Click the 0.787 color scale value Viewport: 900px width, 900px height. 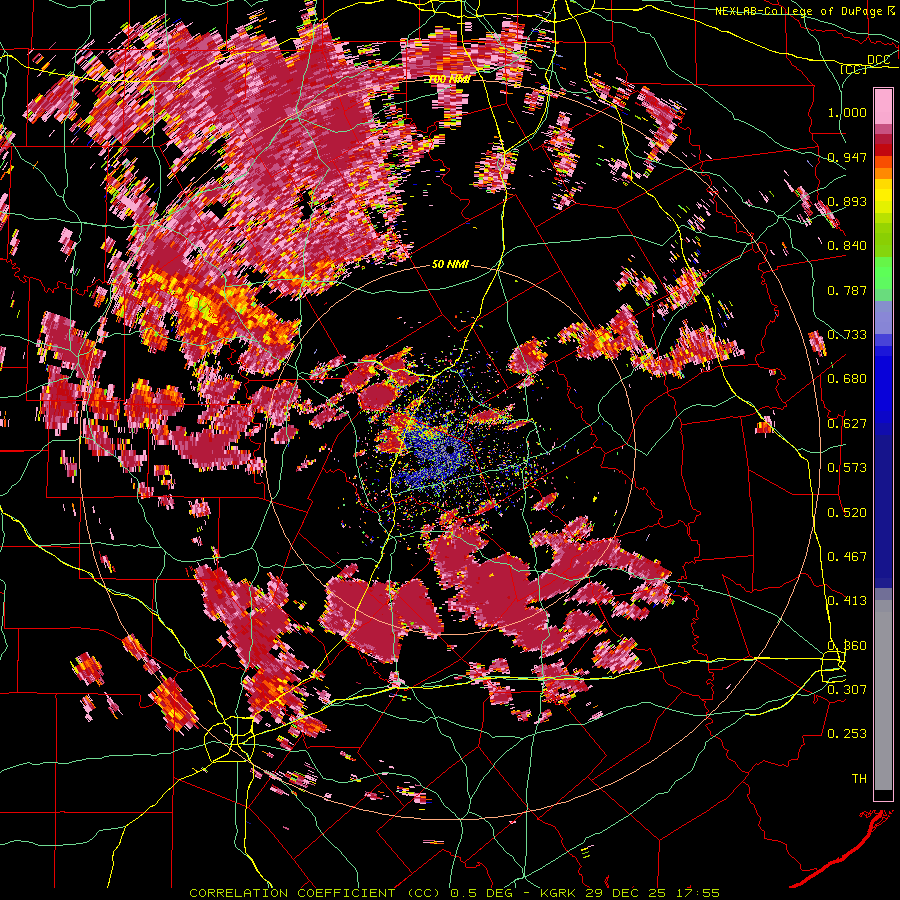coord(847,290)
